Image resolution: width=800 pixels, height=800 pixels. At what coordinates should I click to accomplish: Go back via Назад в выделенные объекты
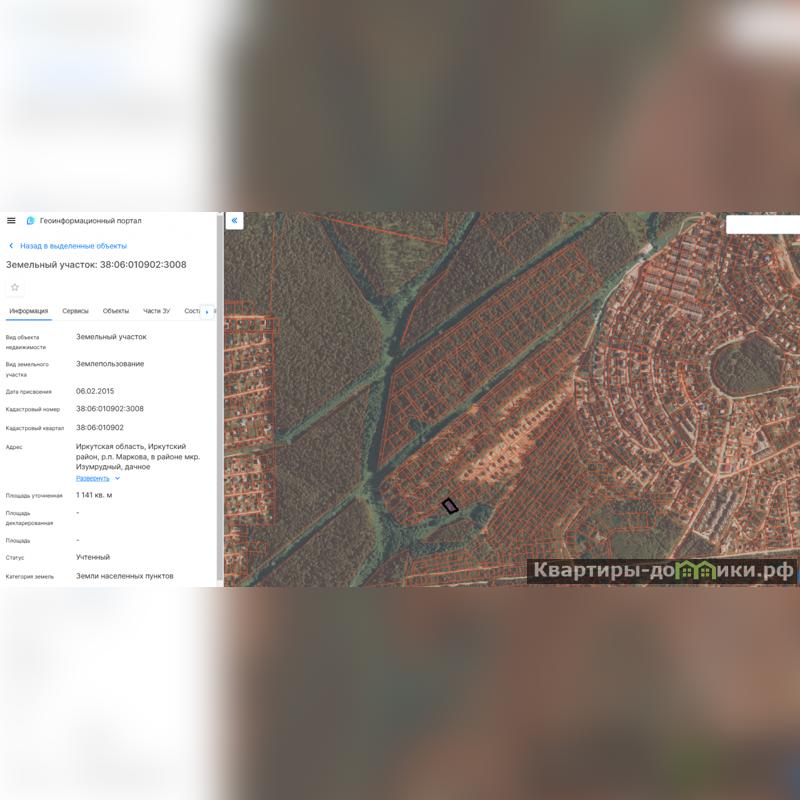[73, 246]
